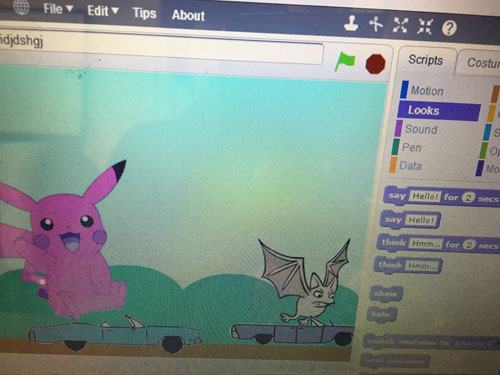Select the Sound block category

coord(417,129)
